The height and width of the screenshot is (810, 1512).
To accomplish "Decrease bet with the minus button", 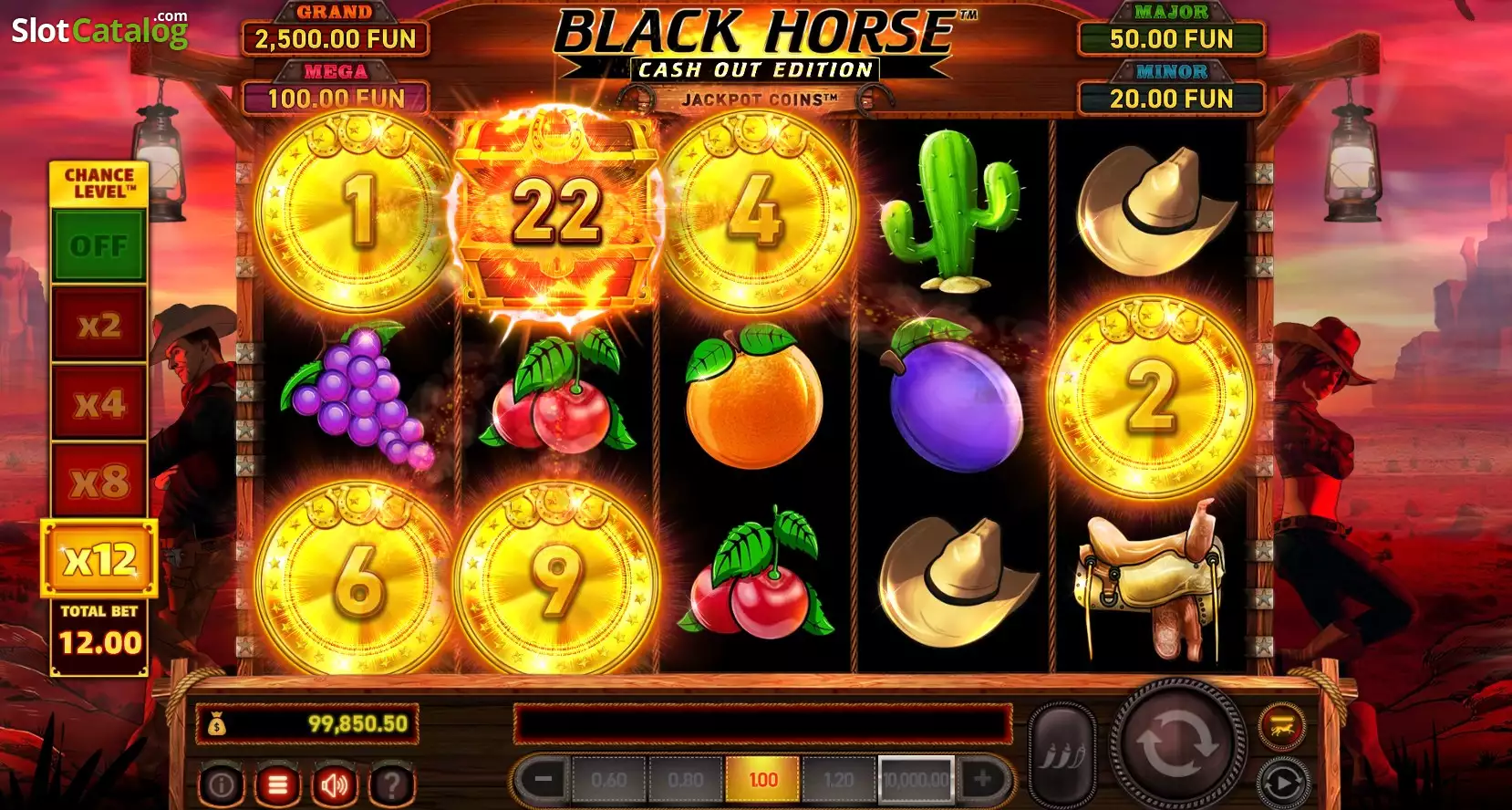I will 543,779.
